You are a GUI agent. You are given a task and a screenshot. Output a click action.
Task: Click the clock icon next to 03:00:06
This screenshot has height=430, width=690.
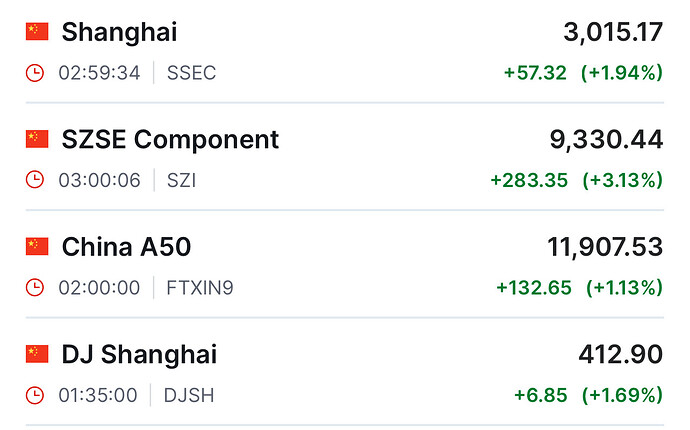35,180
